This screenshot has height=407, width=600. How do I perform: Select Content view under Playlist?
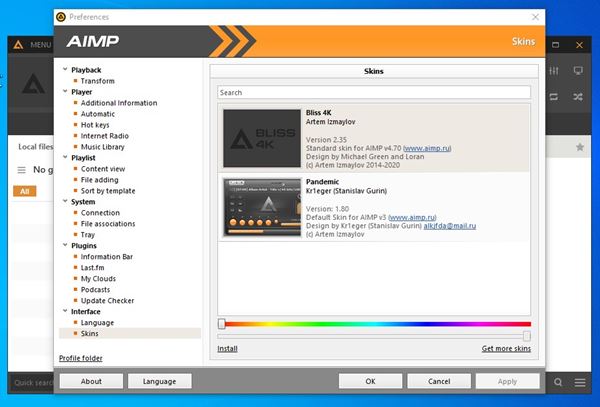pyautogui.click(x=103, y=169)
